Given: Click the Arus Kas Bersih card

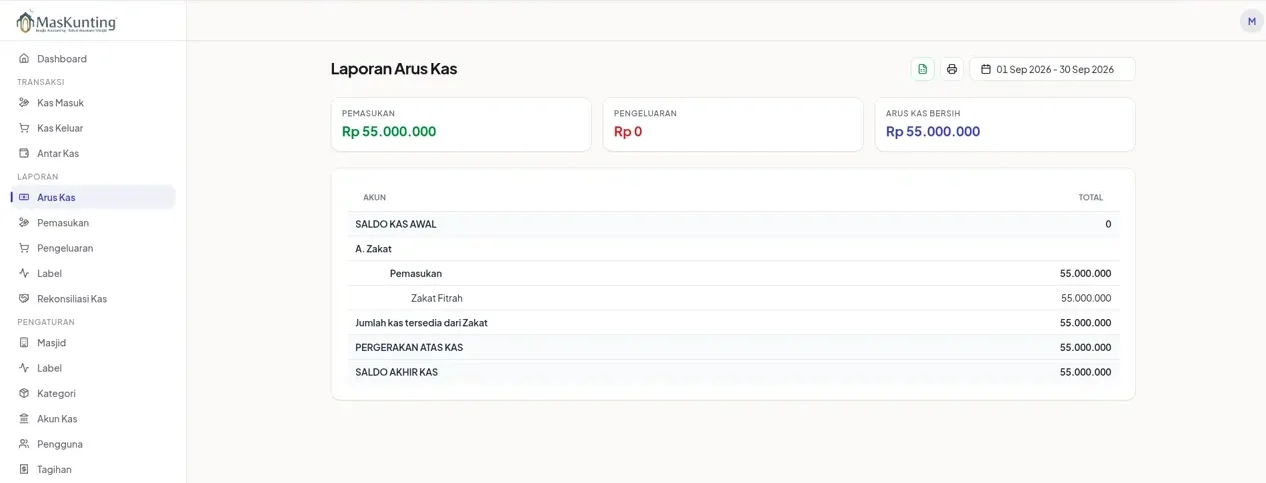Looking at the screenshot, I should click(1005, 124).
